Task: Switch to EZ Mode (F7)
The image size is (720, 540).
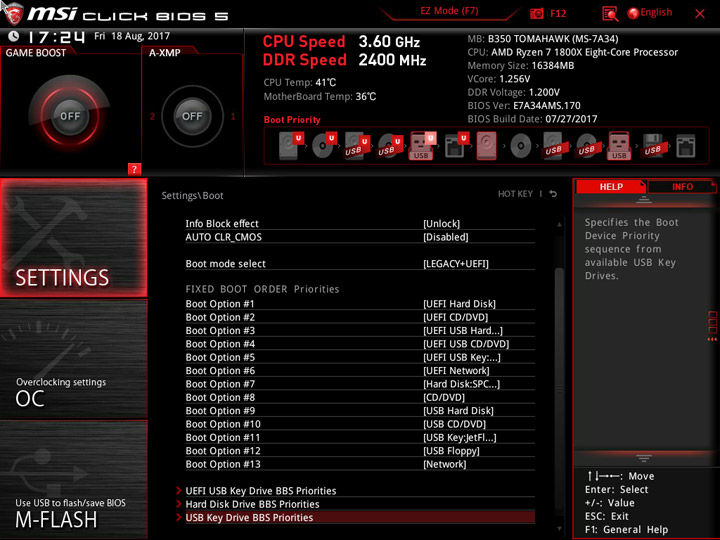Action: point(449,11)
